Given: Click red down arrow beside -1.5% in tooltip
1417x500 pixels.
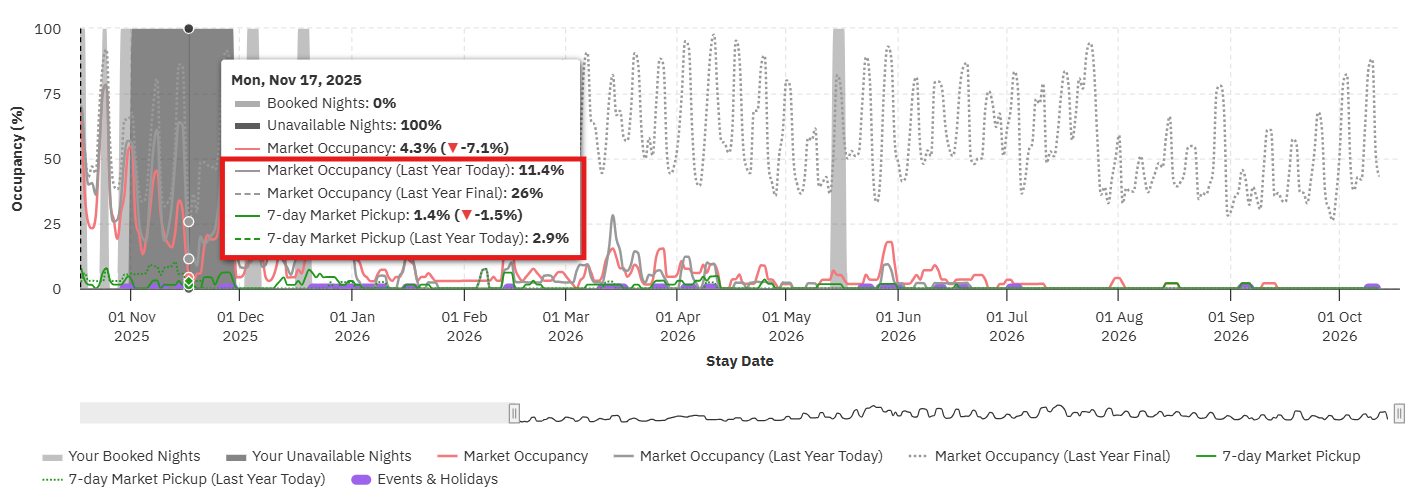Looking at the screenshot, I should [466, 215].
